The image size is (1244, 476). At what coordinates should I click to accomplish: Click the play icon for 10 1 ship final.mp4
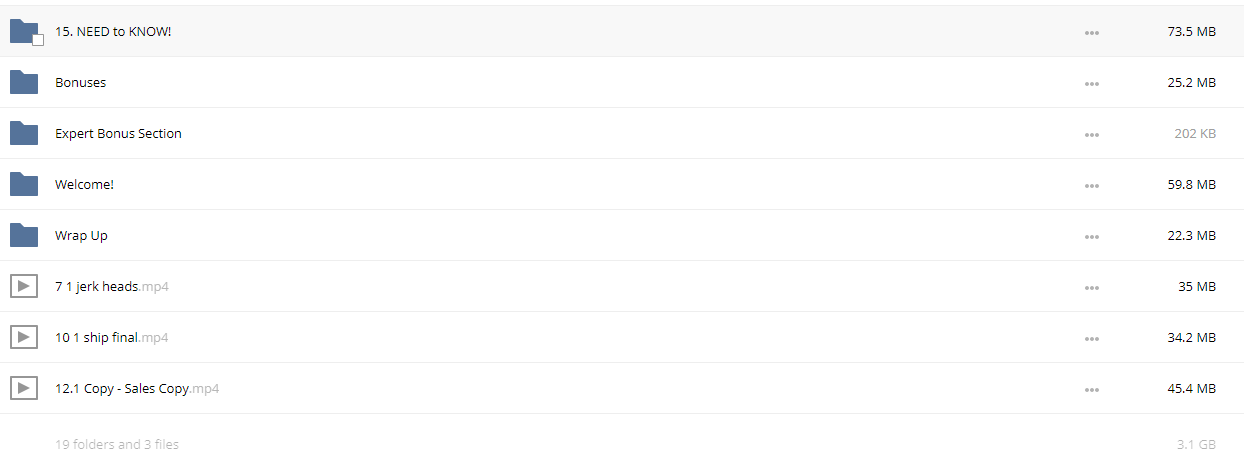tap(23, 337)
